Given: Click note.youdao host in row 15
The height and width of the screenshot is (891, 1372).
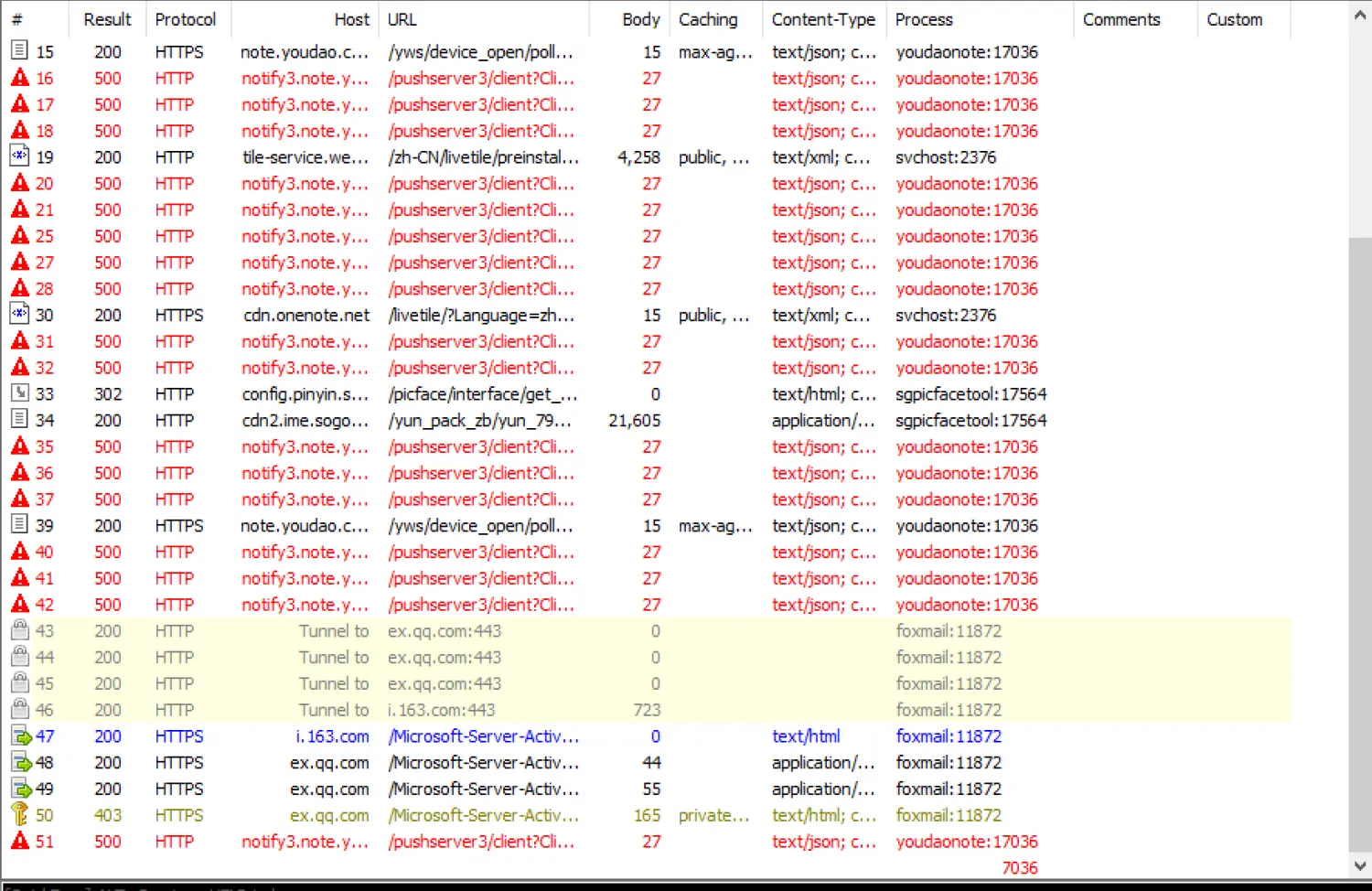Looking at the screenshot, I should click(305, 52).
